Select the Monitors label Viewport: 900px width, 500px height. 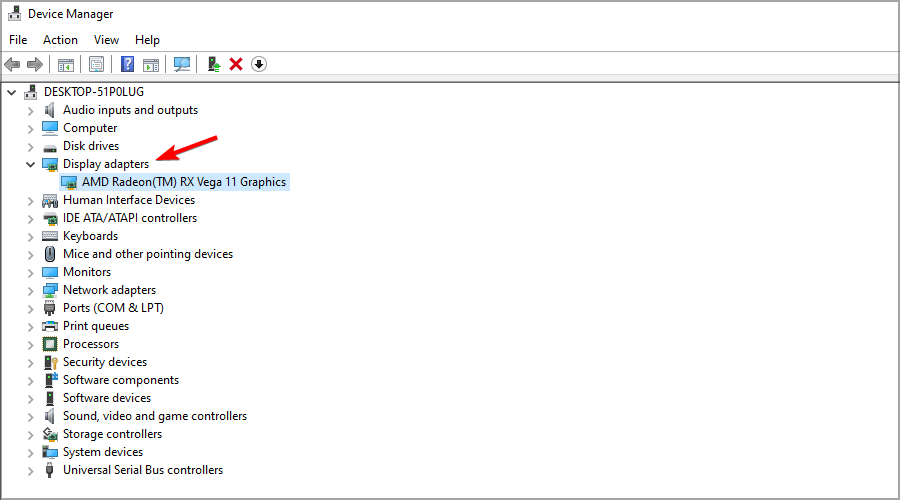[87, 272]
